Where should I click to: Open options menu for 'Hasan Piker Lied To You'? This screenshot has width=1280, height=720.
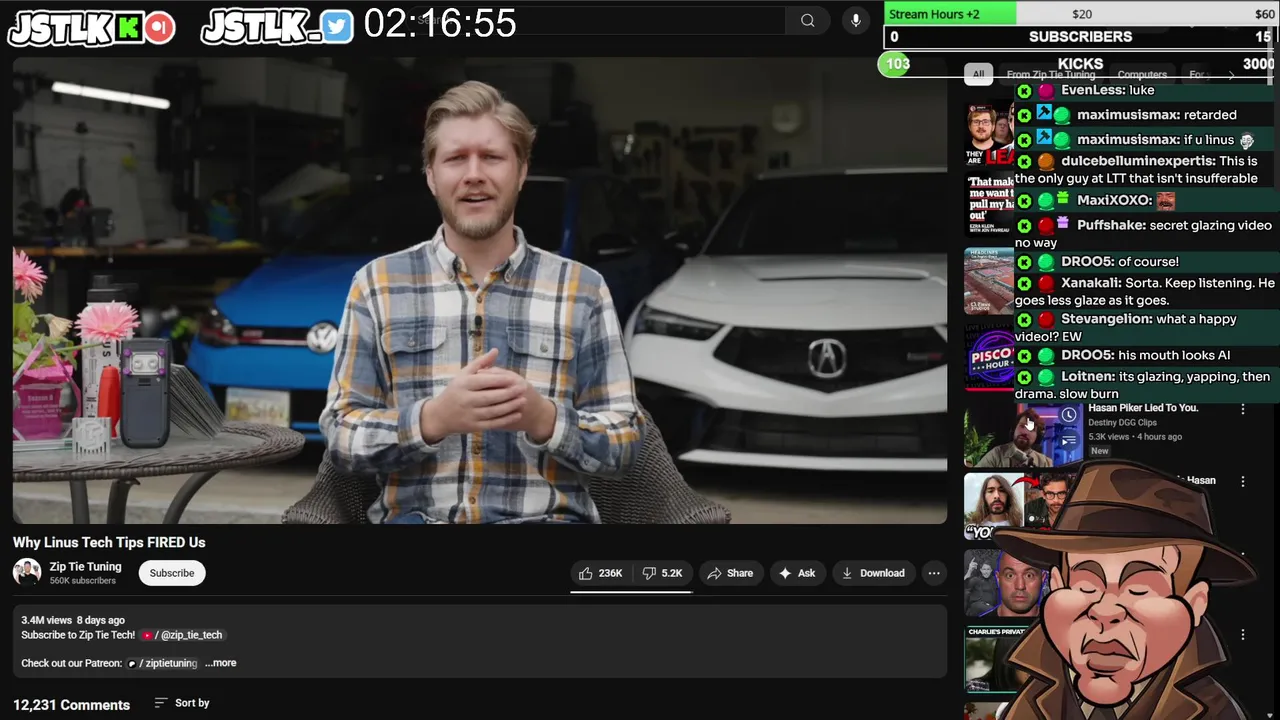(x=1243, y=409)
